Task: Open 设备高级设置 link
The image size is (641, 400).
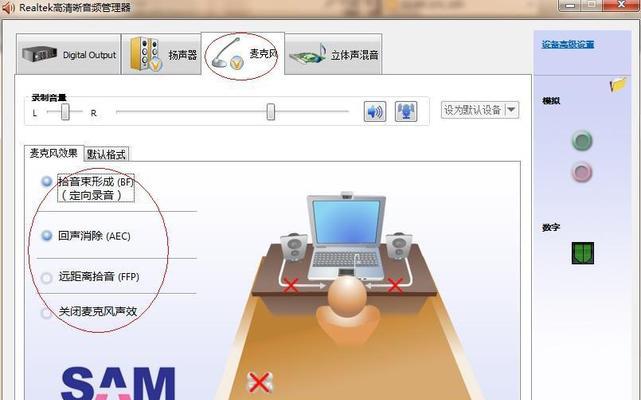Action: click(x=568, y=45)
